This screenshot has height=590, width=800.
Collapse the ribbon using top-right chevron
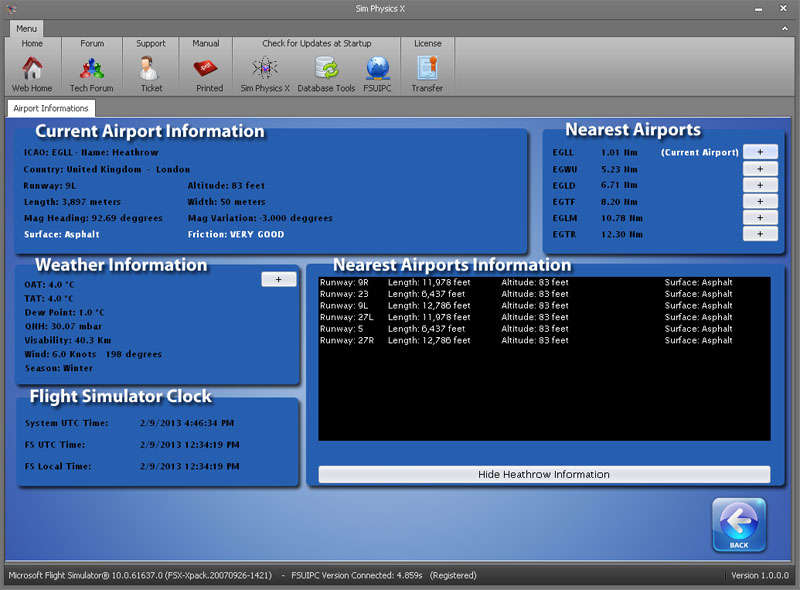(x=787, y=28)
